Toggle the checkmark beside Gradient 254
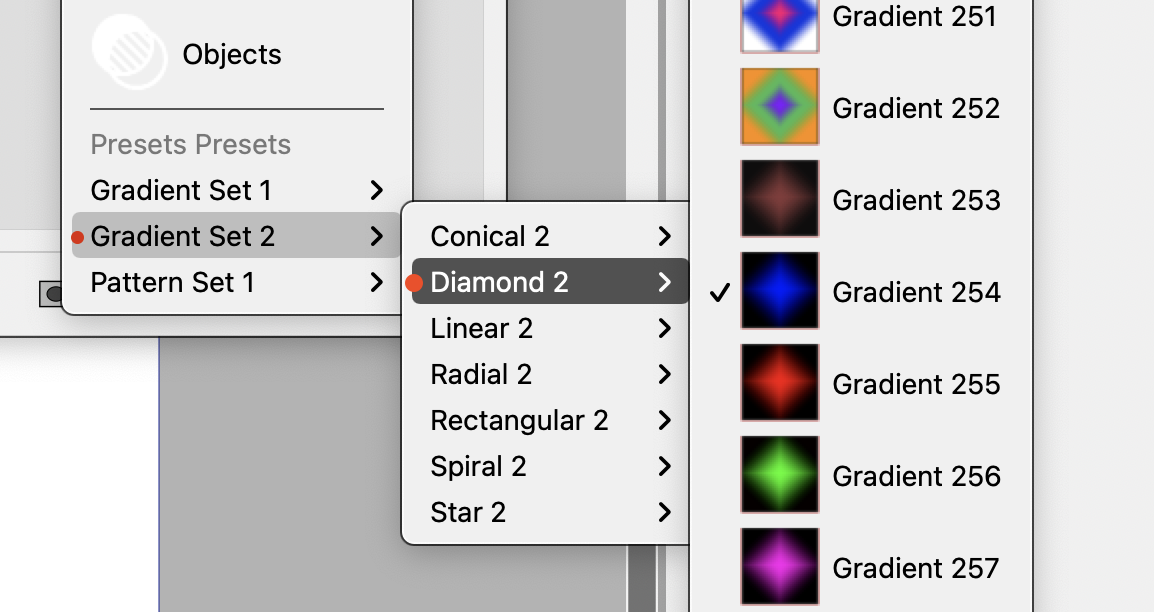This screenshot has width=1154, height=612. 717,292
